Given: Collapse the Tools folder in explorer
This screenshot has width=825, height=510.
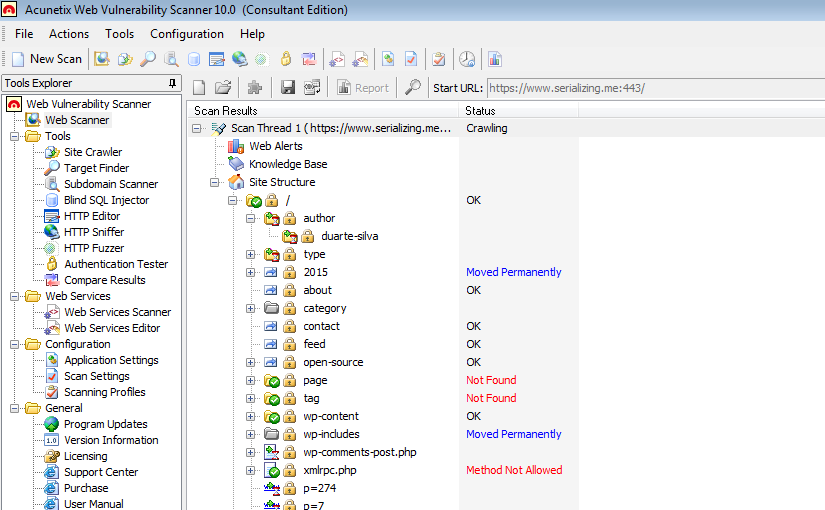Looking at the screenshot, I should point(14,136).
